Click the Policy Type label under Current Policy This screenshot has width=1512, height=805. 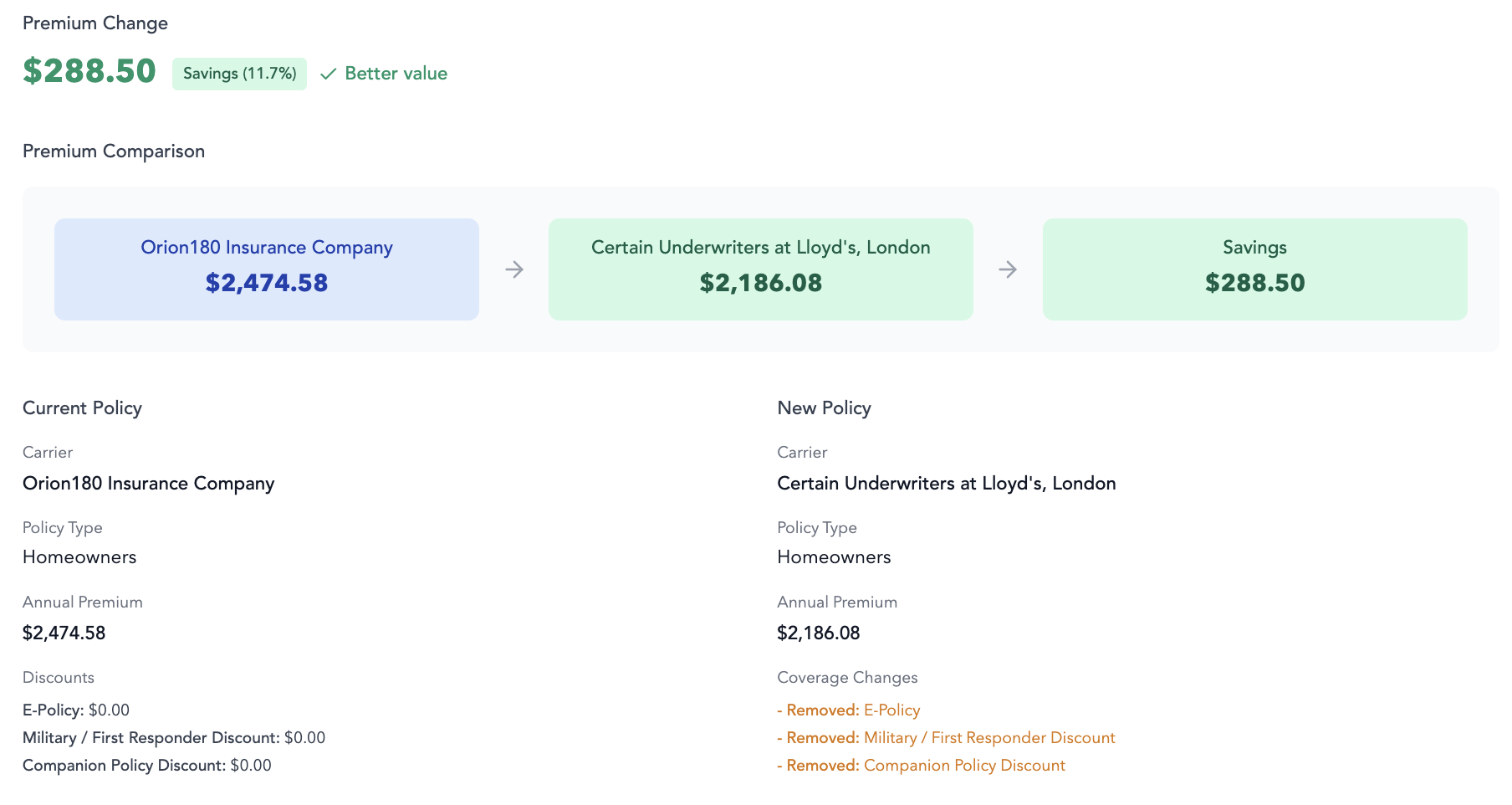[63, 528]
